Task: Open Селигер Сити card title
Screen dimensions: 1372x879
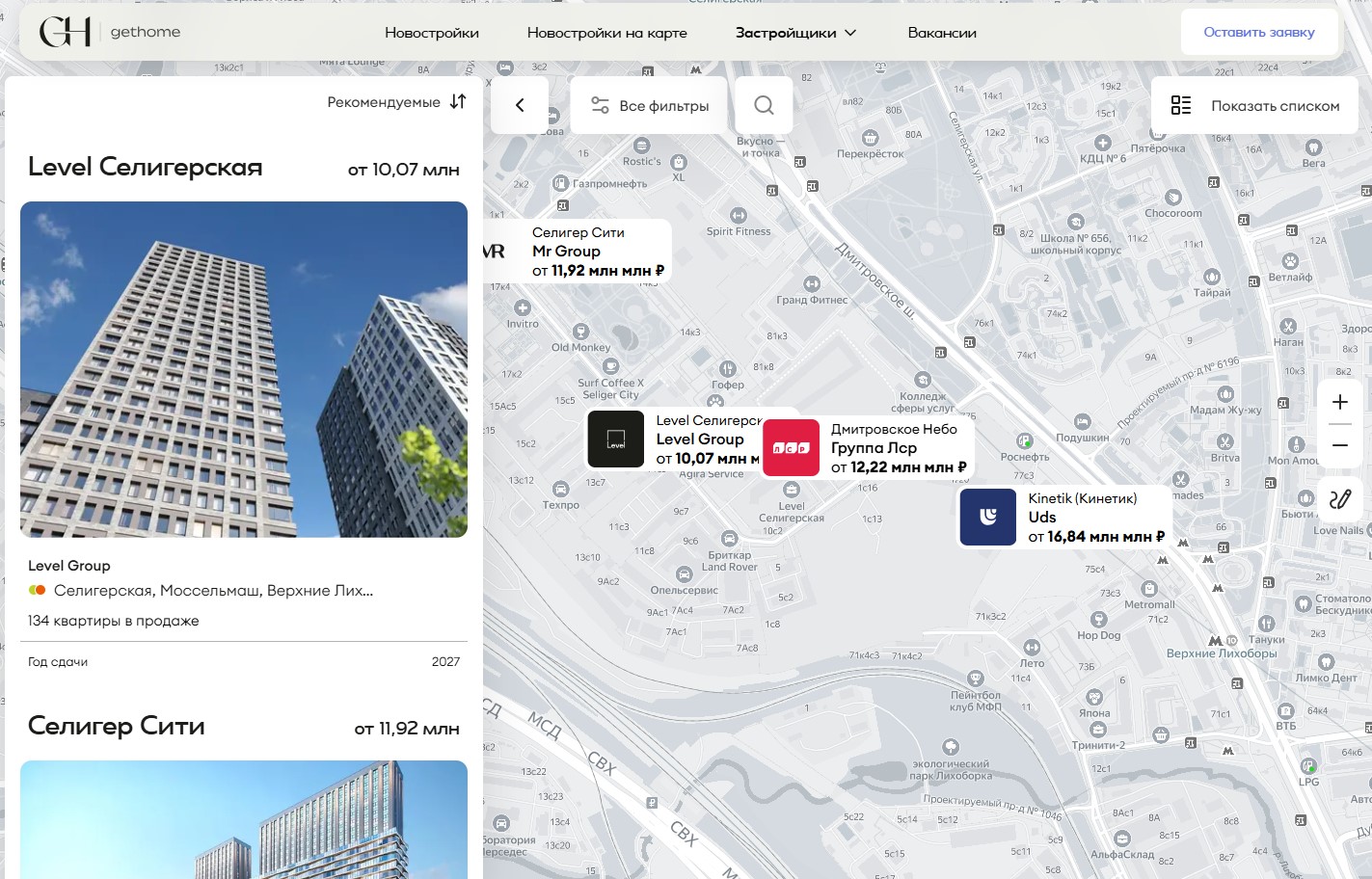Action: coord(117,726)
